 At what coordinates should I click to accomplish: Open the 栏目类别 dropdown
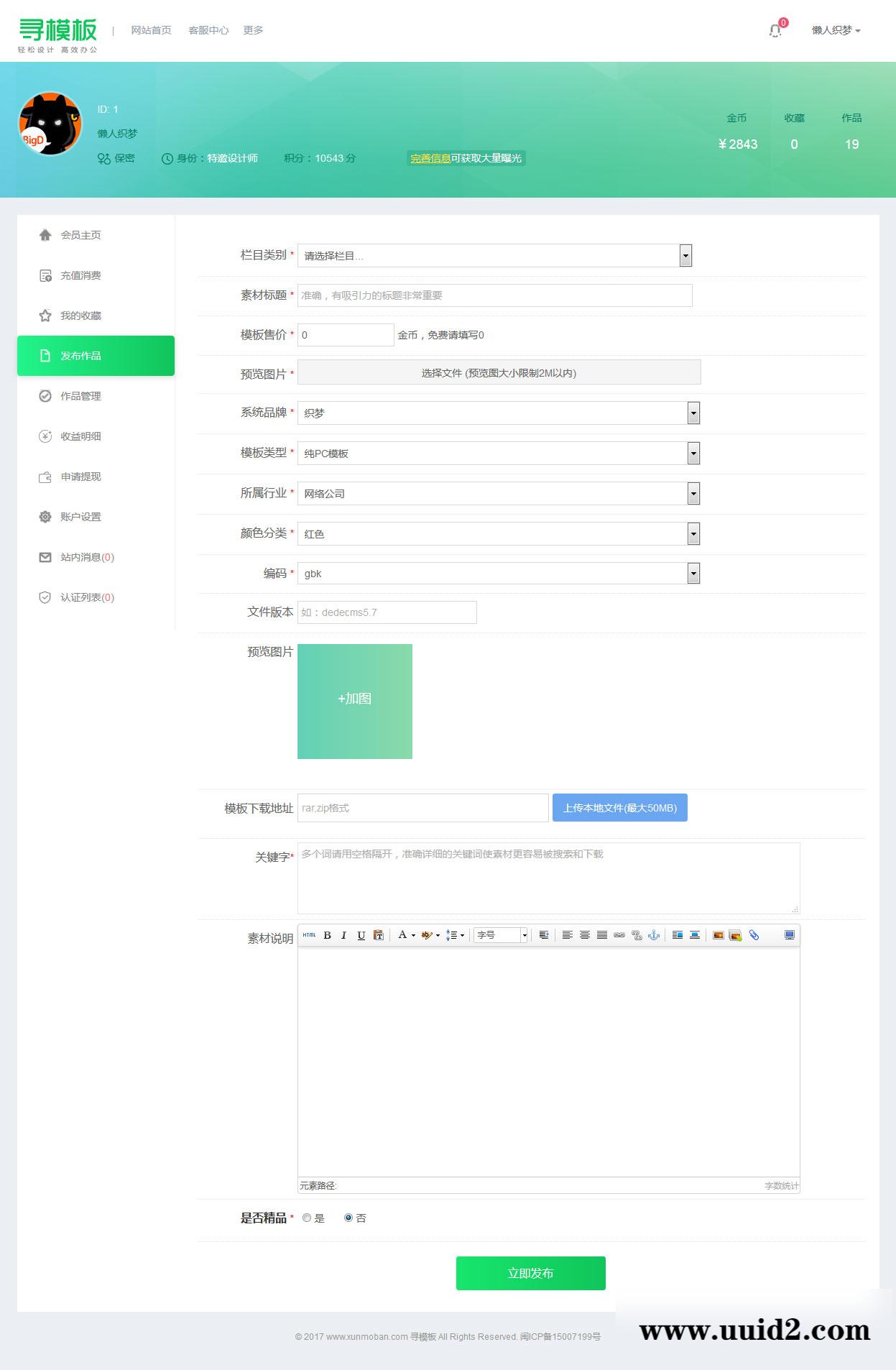click(x=495, y=255)
